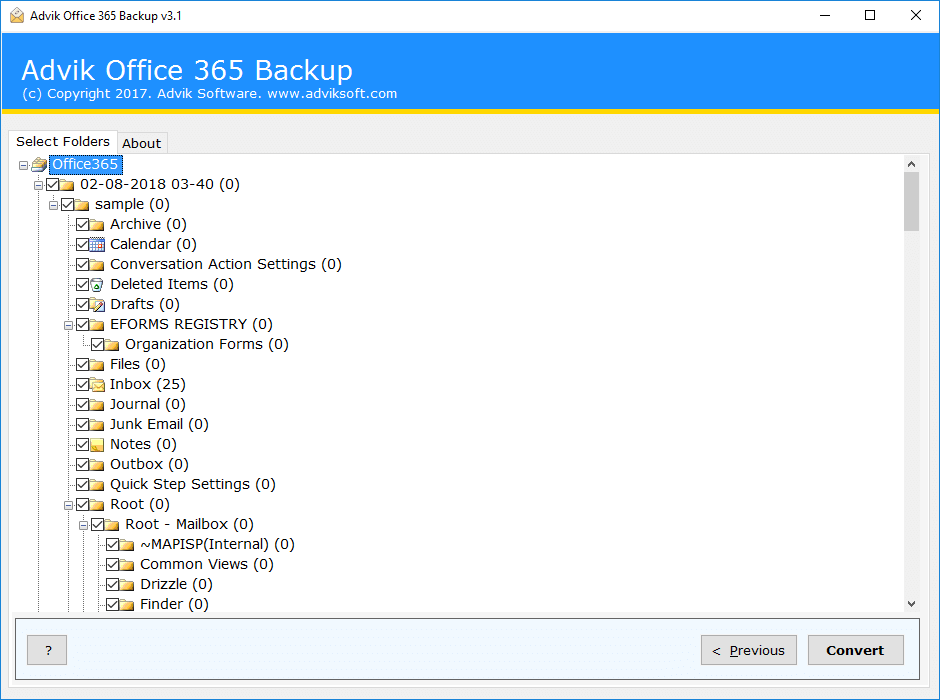Open the Select Folders tab
Screen dimensions: 940x700
(63, 141)
